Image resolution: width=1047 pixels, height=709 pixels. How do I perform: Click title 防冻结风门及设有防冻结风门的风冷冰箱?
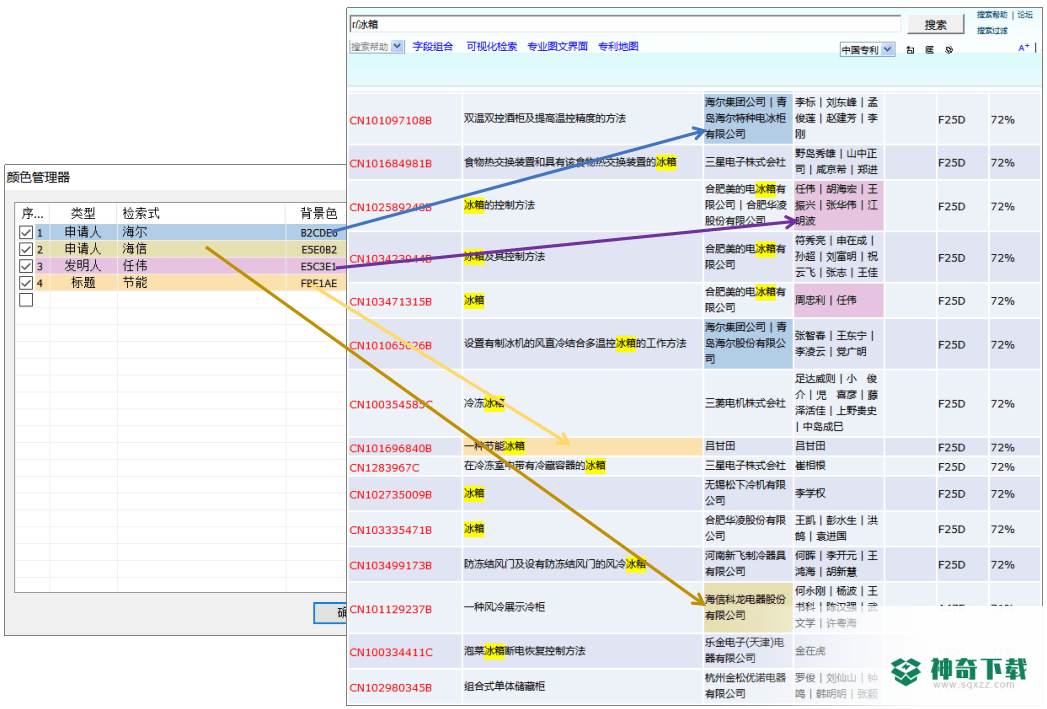coord(555,564)
